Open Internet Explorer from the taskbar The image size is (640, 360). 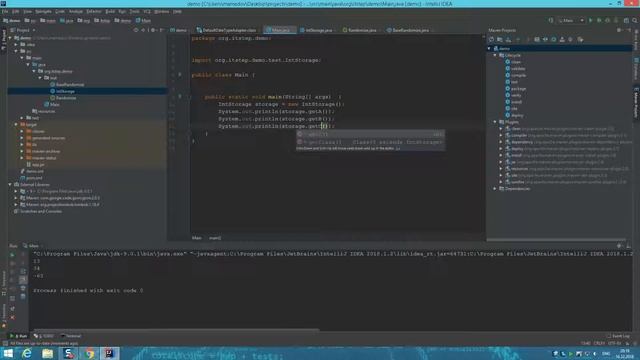(27, 353)
